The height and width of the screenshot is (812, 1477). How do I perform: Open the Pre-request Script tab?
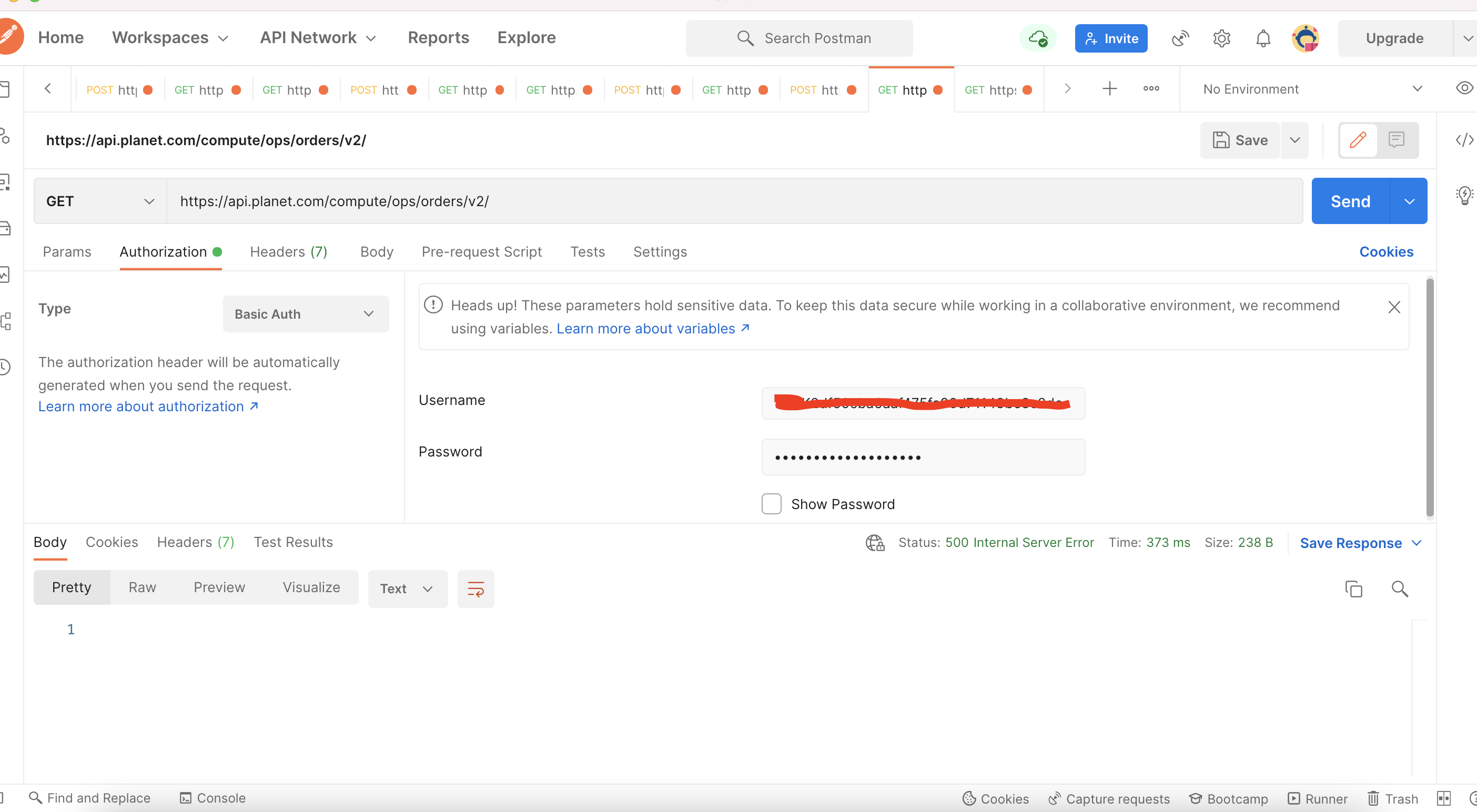pos(482,251)
